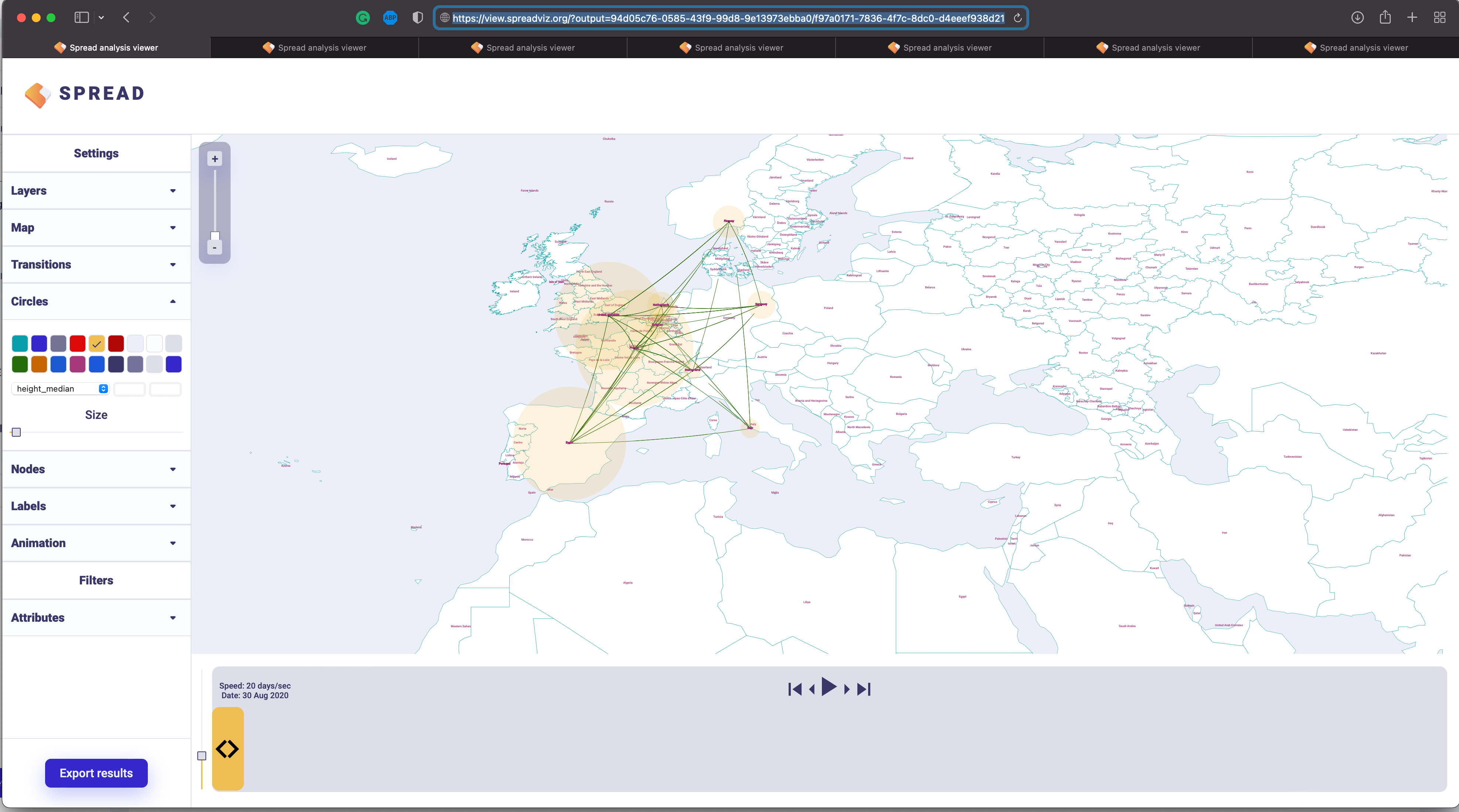Viewport: 1459px width, 812px height.
Task: Skip to the start of the animation
Action: click(795, 689)
